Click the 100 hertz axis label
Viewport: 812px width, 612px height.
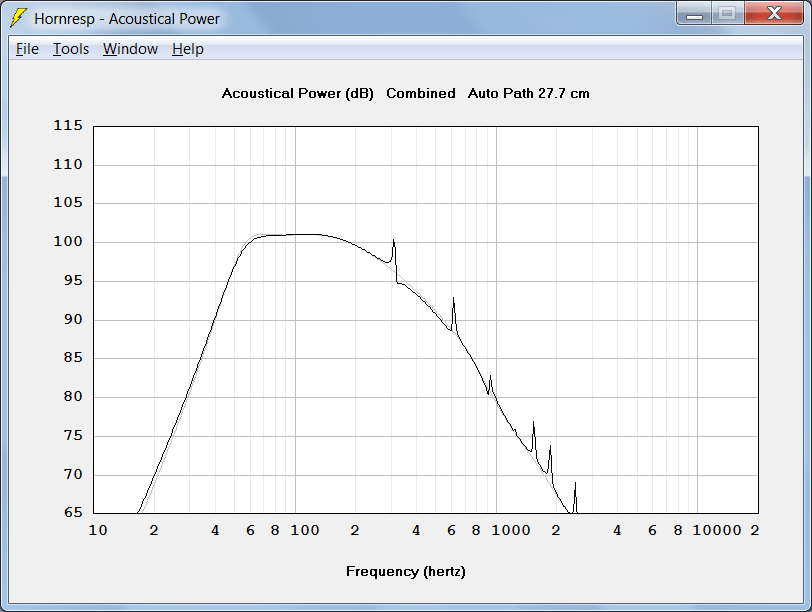tap(305, 530)
